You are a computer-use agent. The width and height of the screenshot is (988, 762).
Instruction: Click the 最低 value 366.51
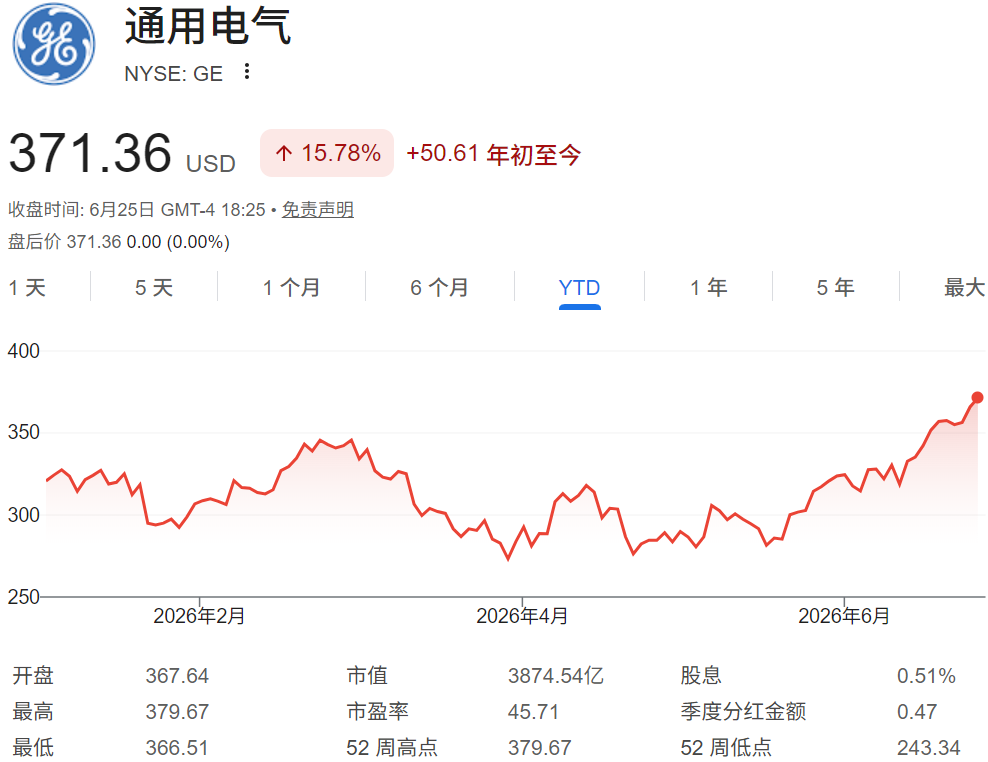coord(177,748)
